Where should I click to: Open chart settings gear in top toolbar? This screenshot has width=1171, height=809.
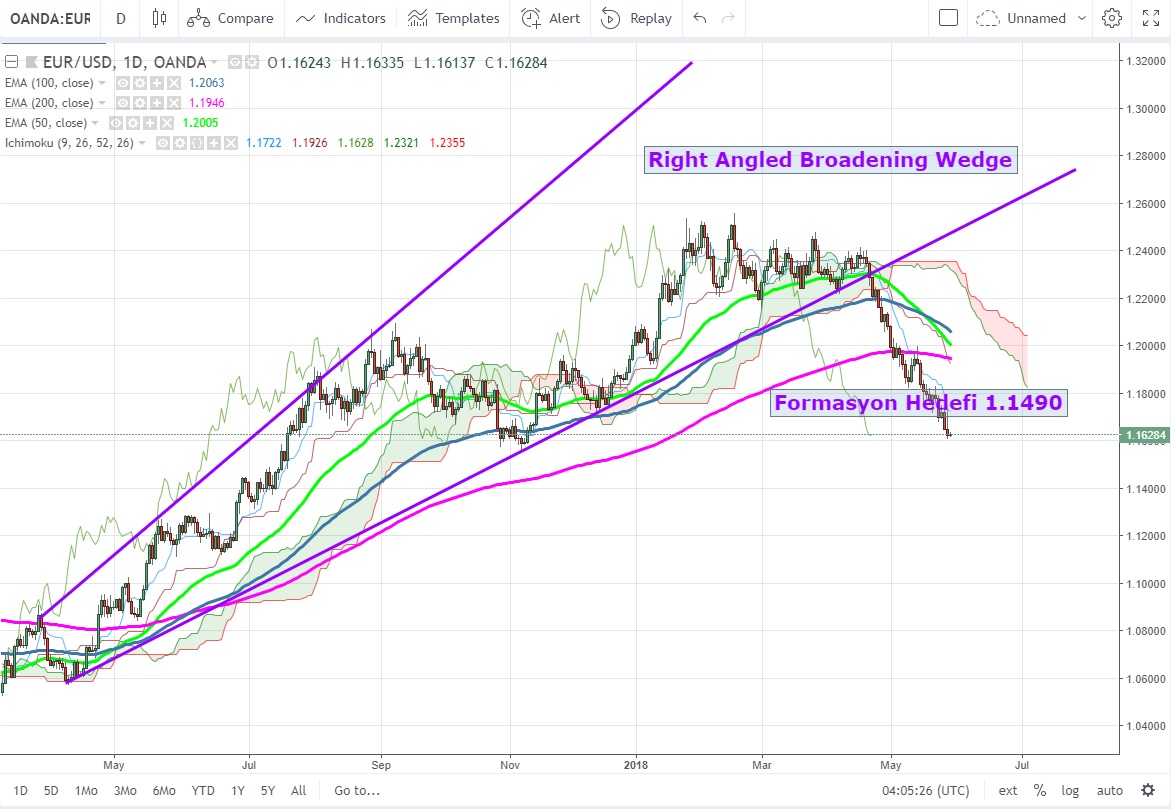(1111, 18)
